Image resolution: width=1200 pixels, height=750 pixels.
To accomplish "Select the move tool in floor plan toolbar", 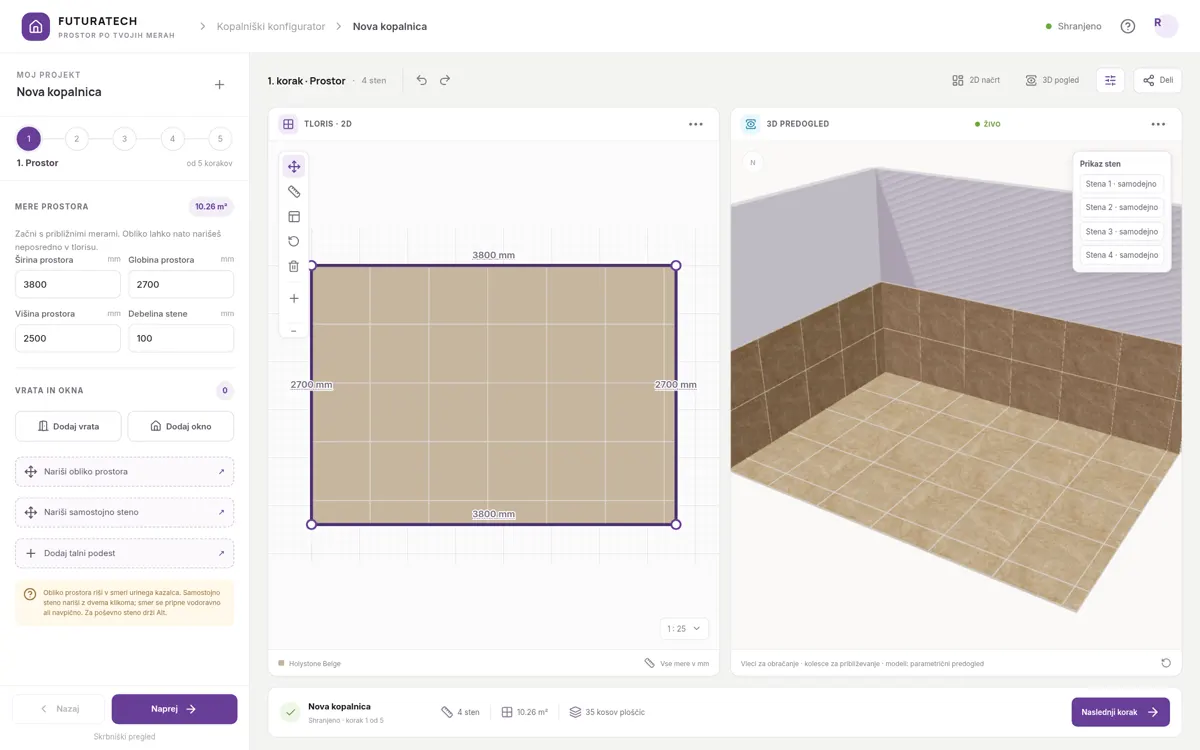I will 294,167.
